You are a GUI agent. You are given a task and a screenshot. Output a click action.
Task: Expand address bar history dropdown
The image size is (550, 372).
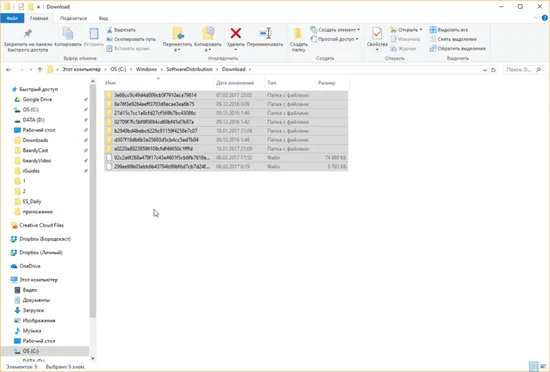(485, 70)
